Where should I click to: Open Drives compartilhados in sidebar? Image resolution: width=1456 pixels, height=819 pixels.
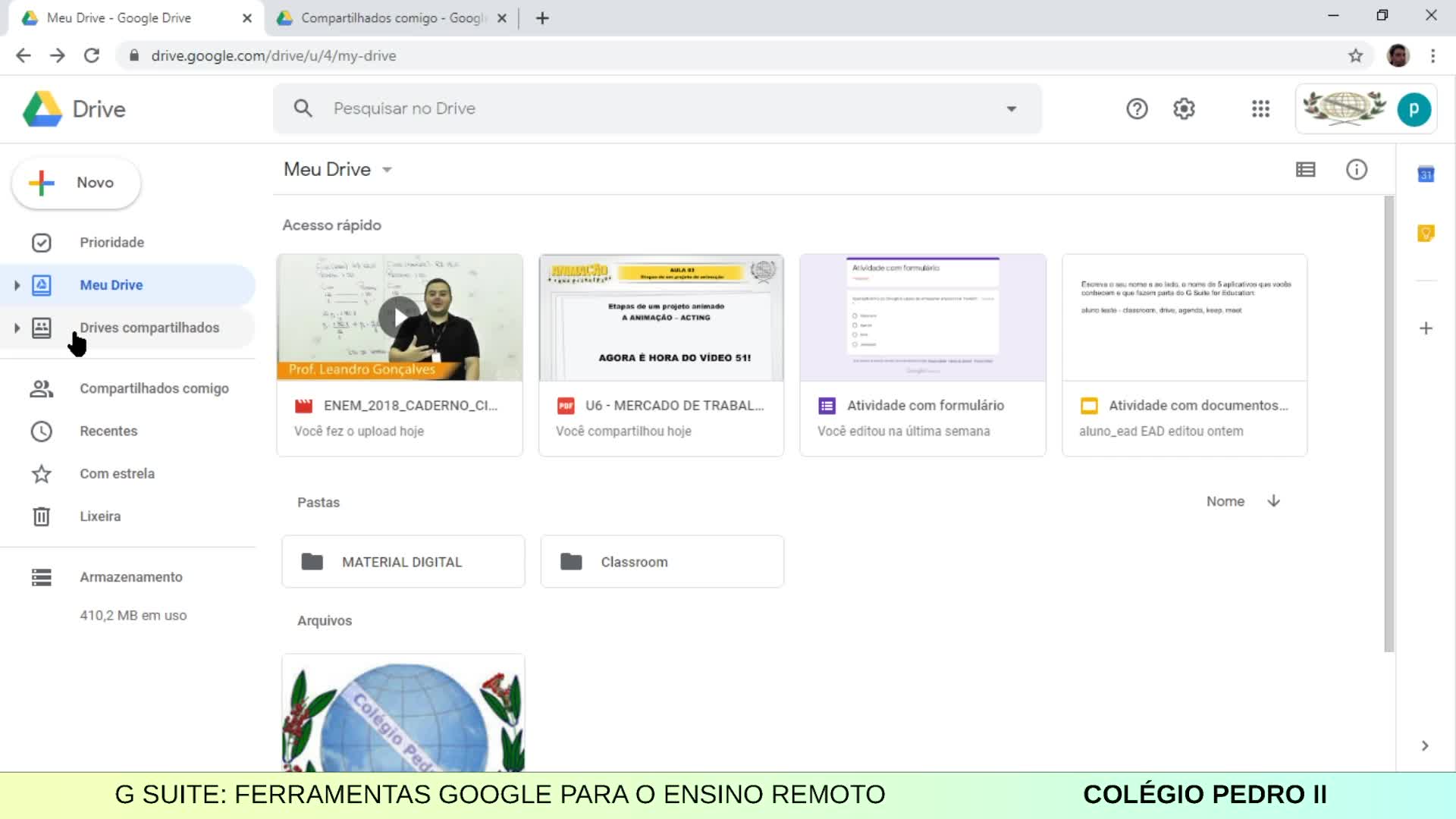click(x=149, y=328)
